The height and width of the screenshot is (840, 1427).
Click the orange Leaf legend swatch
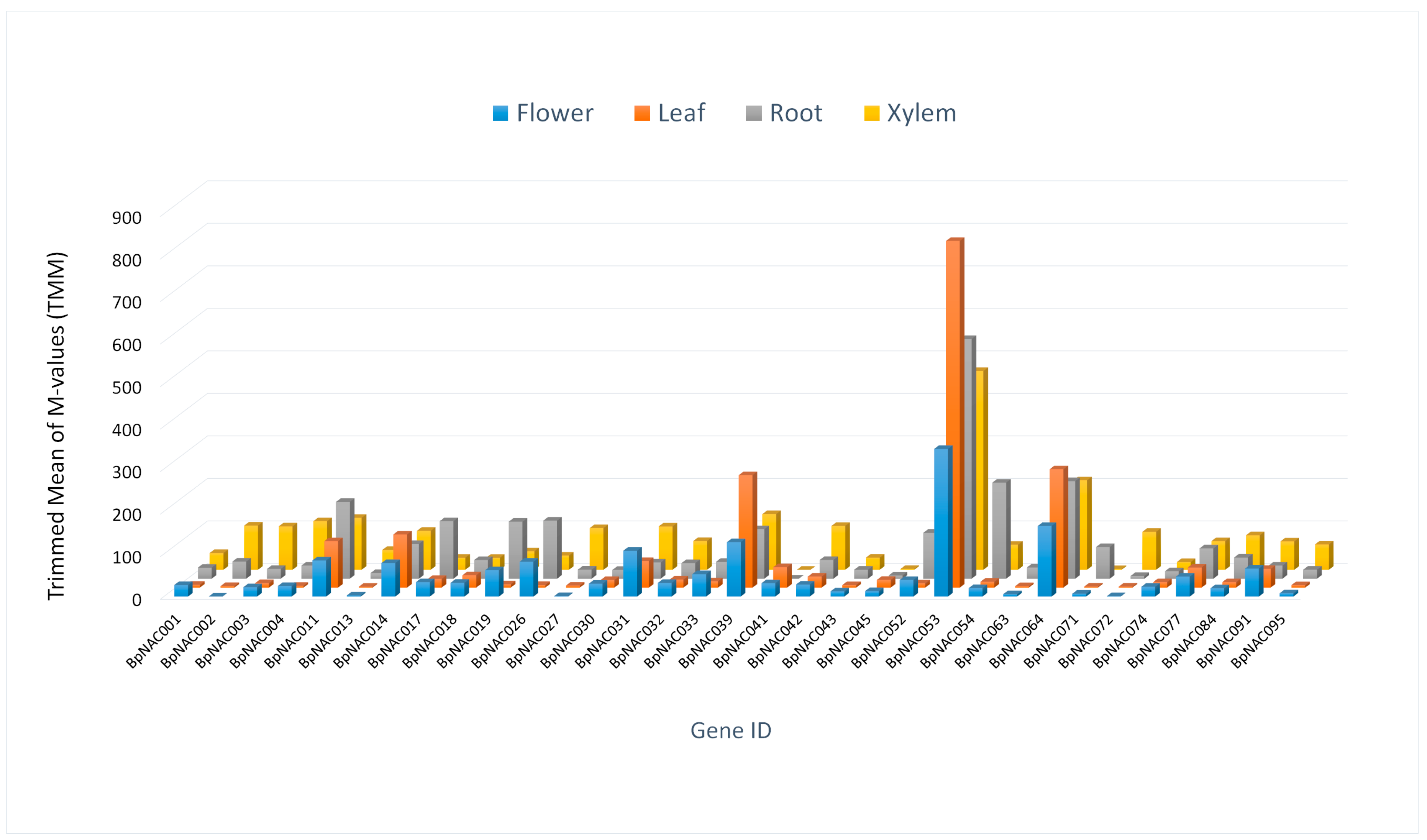pyautogui.click(x=641, y=113)
